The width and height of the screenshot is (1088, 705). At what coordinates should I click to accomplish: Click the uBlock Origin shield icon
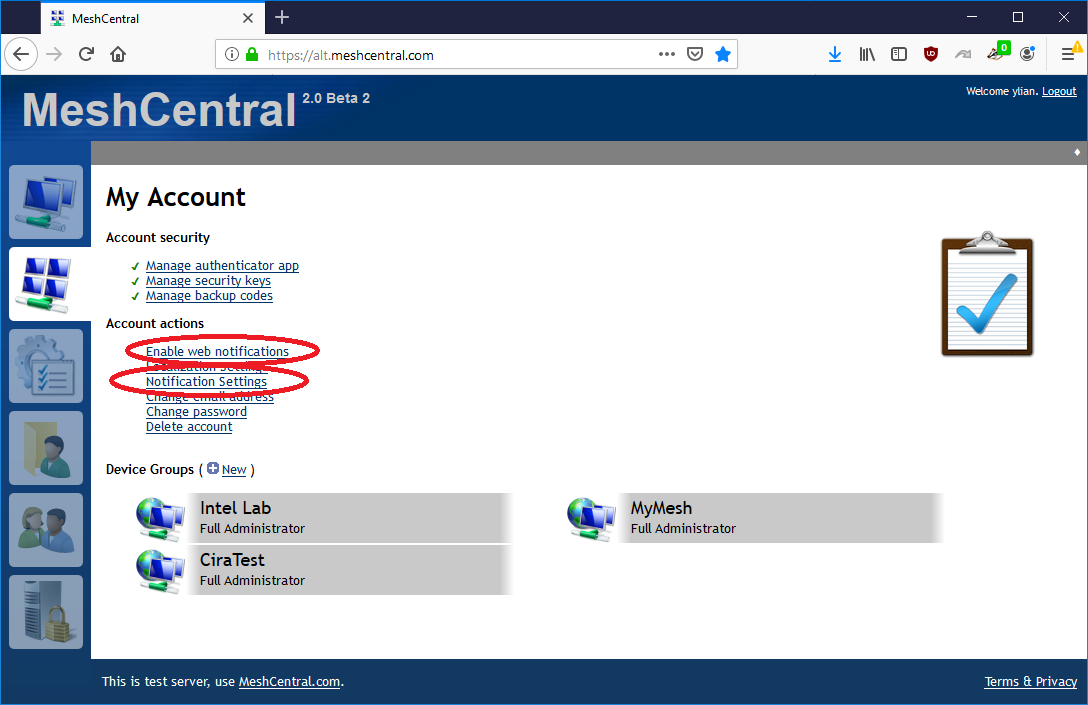931,54
